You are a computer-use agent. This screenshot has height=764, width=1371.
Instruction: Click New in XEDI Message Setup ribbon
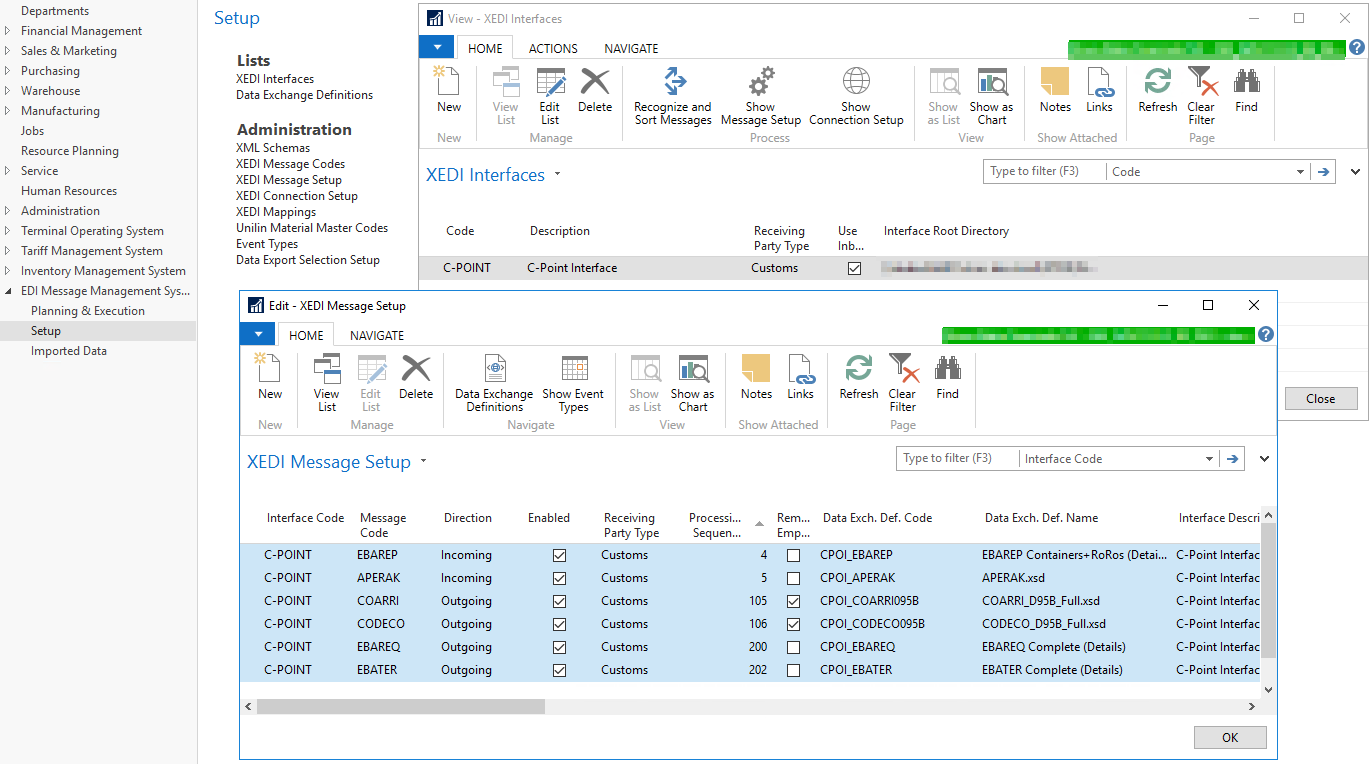(270, 377)
